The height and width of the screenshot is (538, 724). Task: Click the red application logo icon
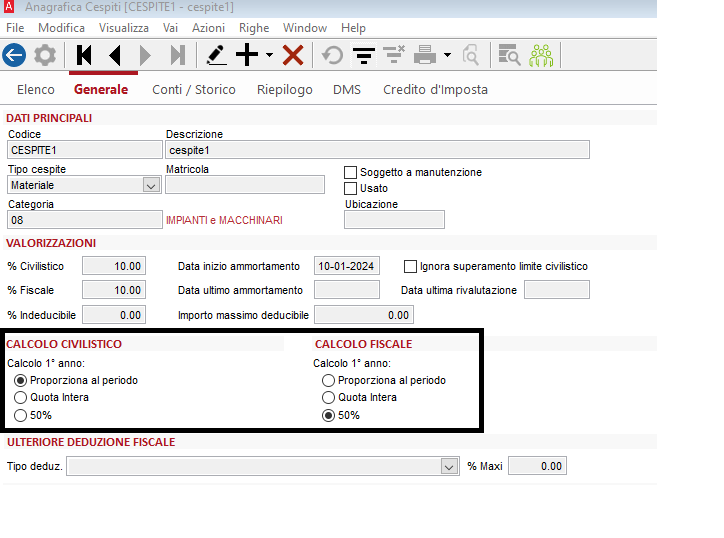pos(8,6)
